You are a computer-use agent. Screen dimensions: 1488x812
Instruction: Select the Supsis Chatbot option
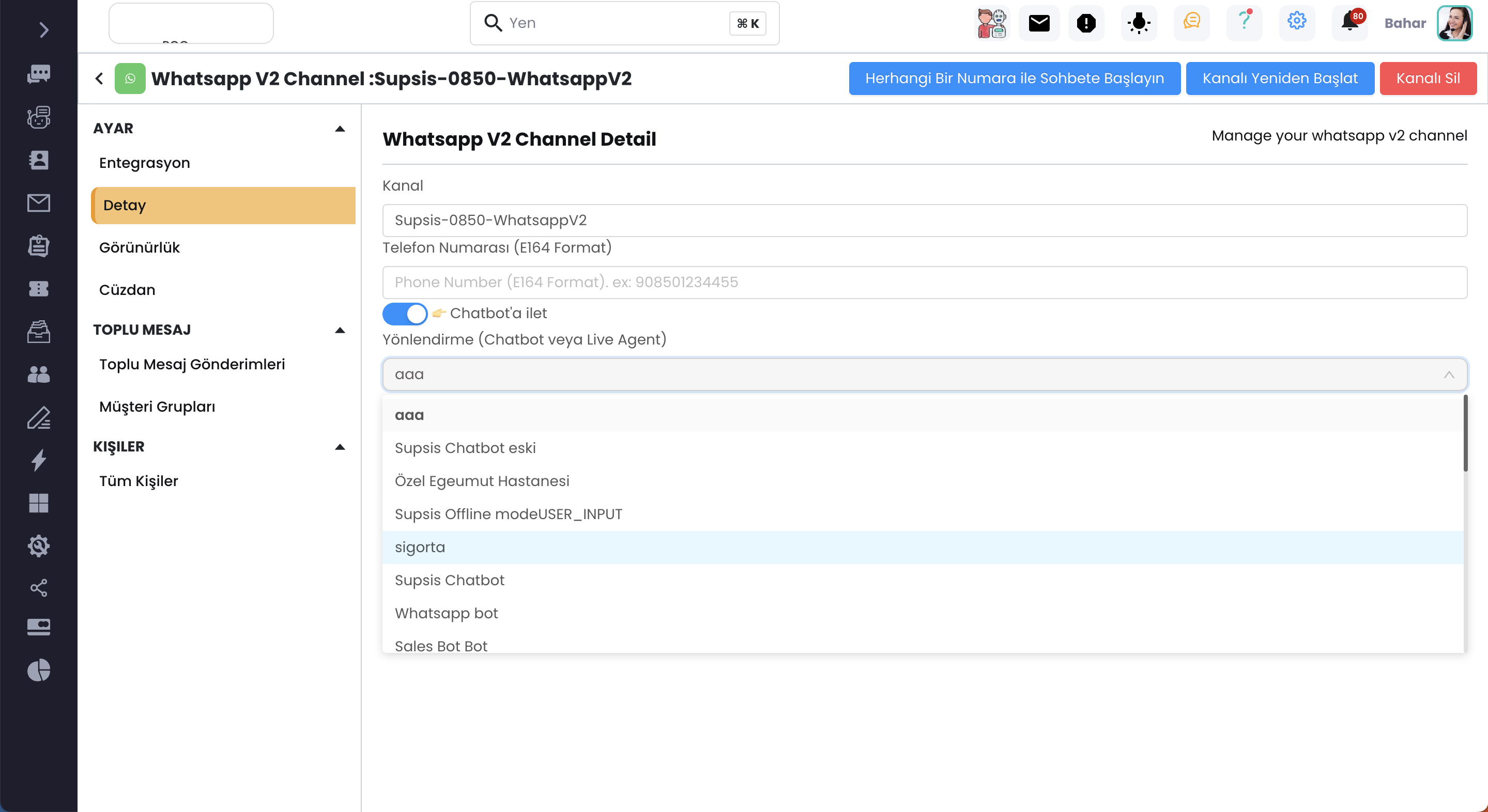(923, 580)
